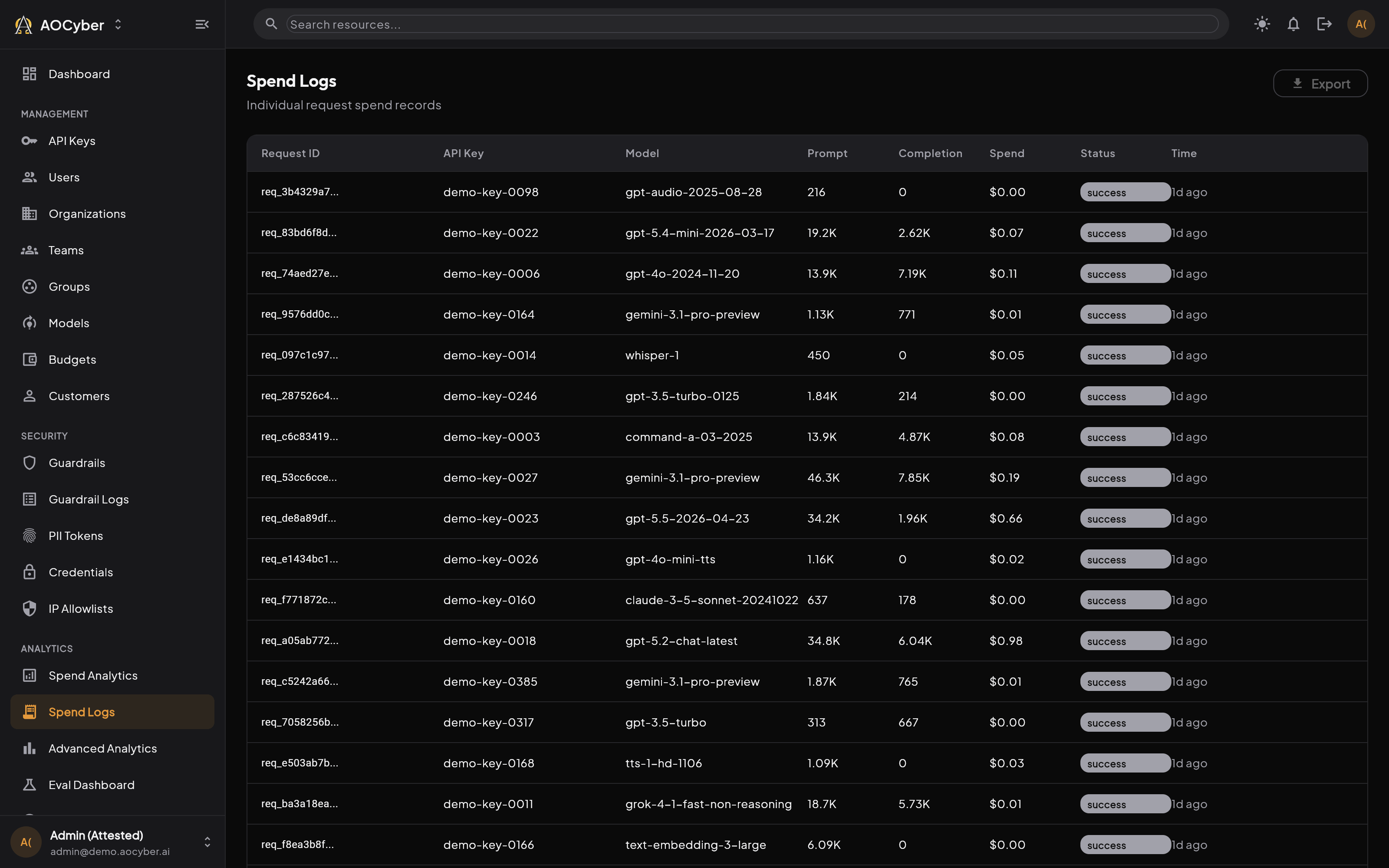The width and height of the screenshot is (1389, 868).
Task: Open Organizations building icon
Action: (29, 214)
